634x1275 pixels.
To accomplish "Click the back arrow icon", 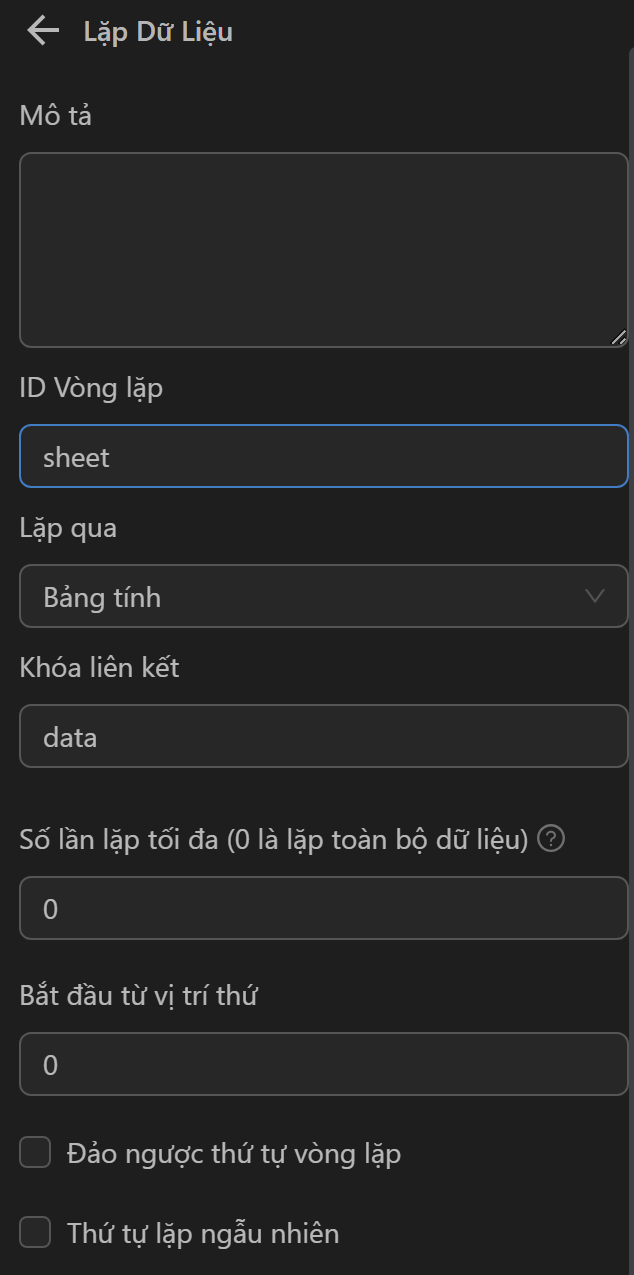I will coord(43,31).
